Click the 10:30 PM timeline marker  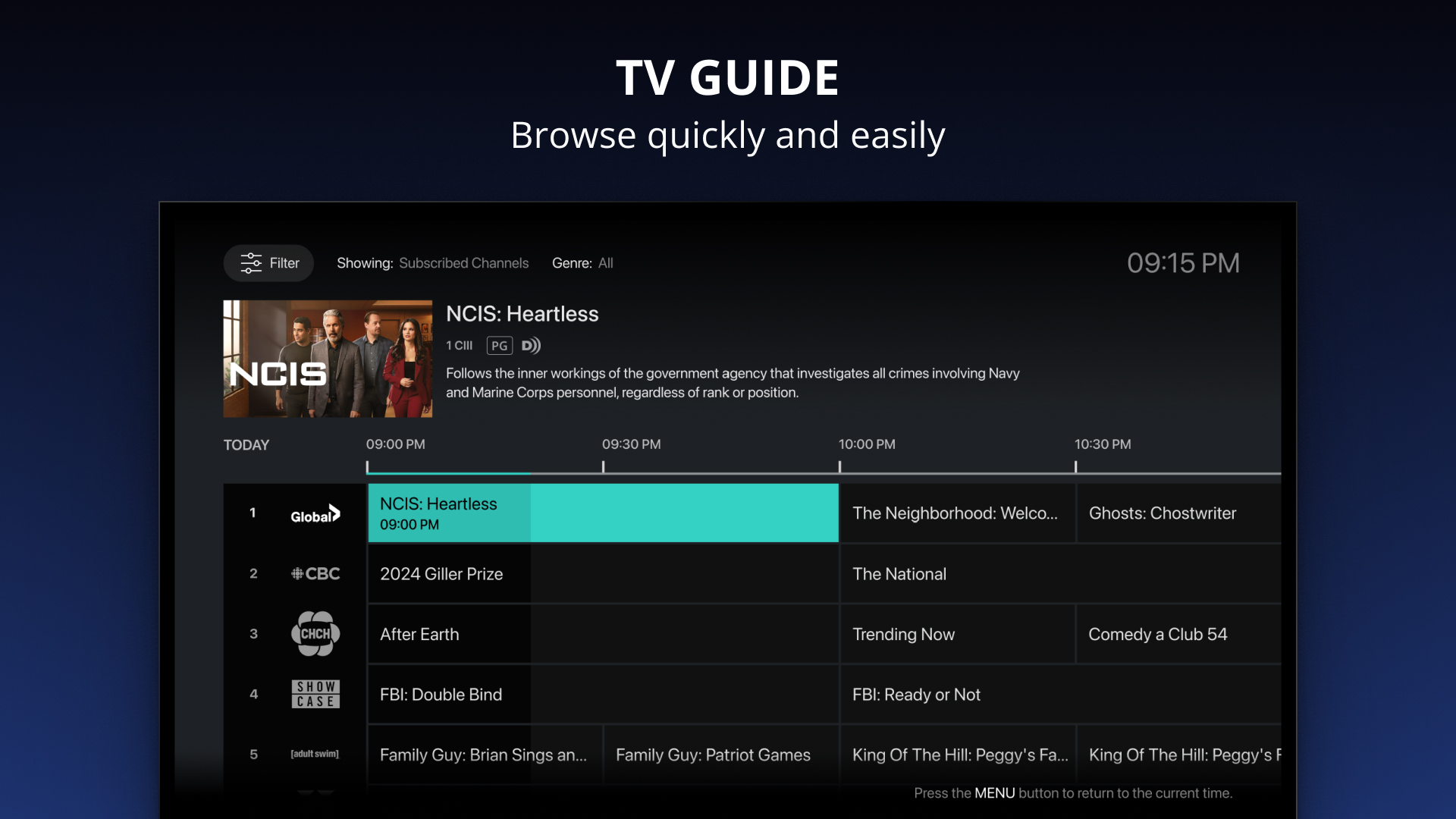[1103, 444]
